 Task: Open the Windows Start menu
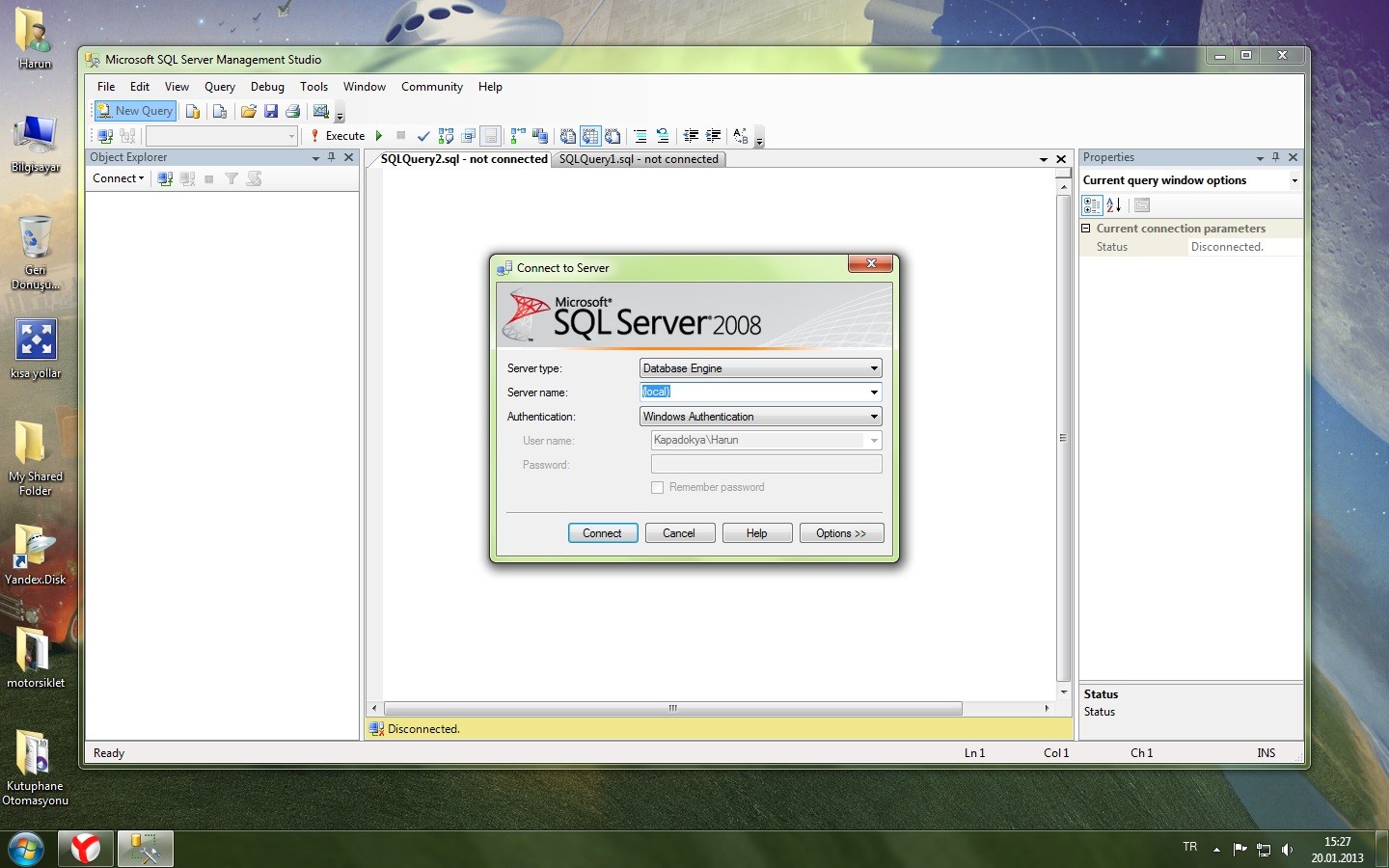(x=26, y=848)
